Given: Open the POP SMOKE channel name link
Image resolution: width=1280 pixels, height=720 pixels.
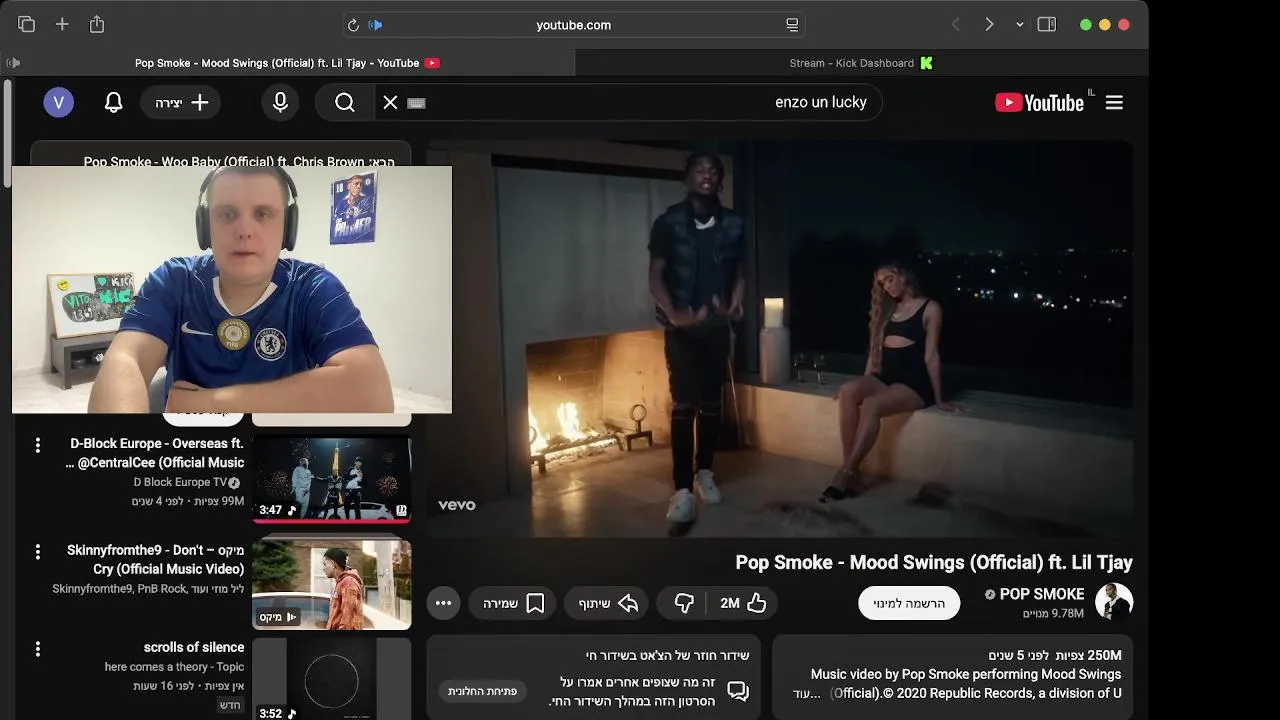Looking at the screenshot, I should click(x=1041, y=594).
